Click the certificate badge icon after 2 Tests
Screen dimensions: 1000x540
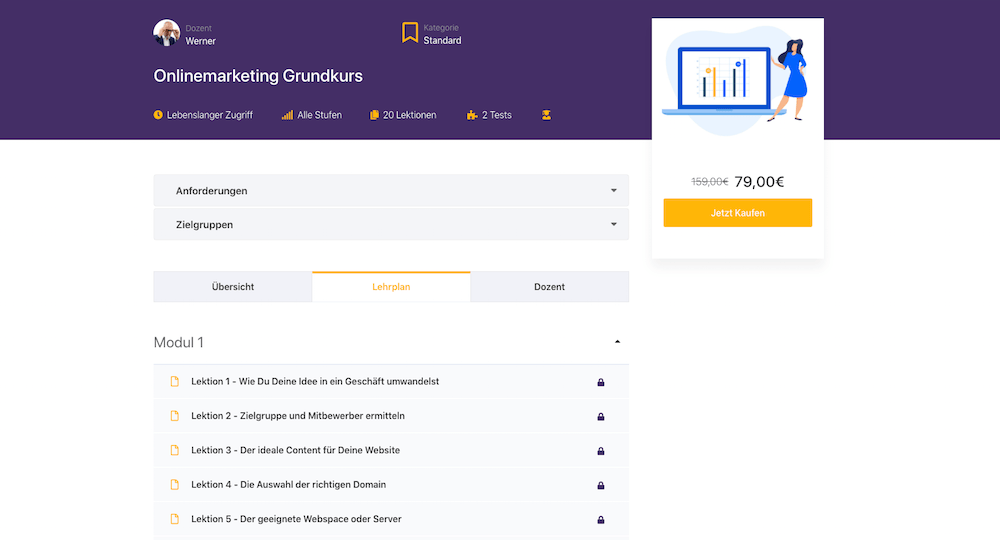[547, 115]
